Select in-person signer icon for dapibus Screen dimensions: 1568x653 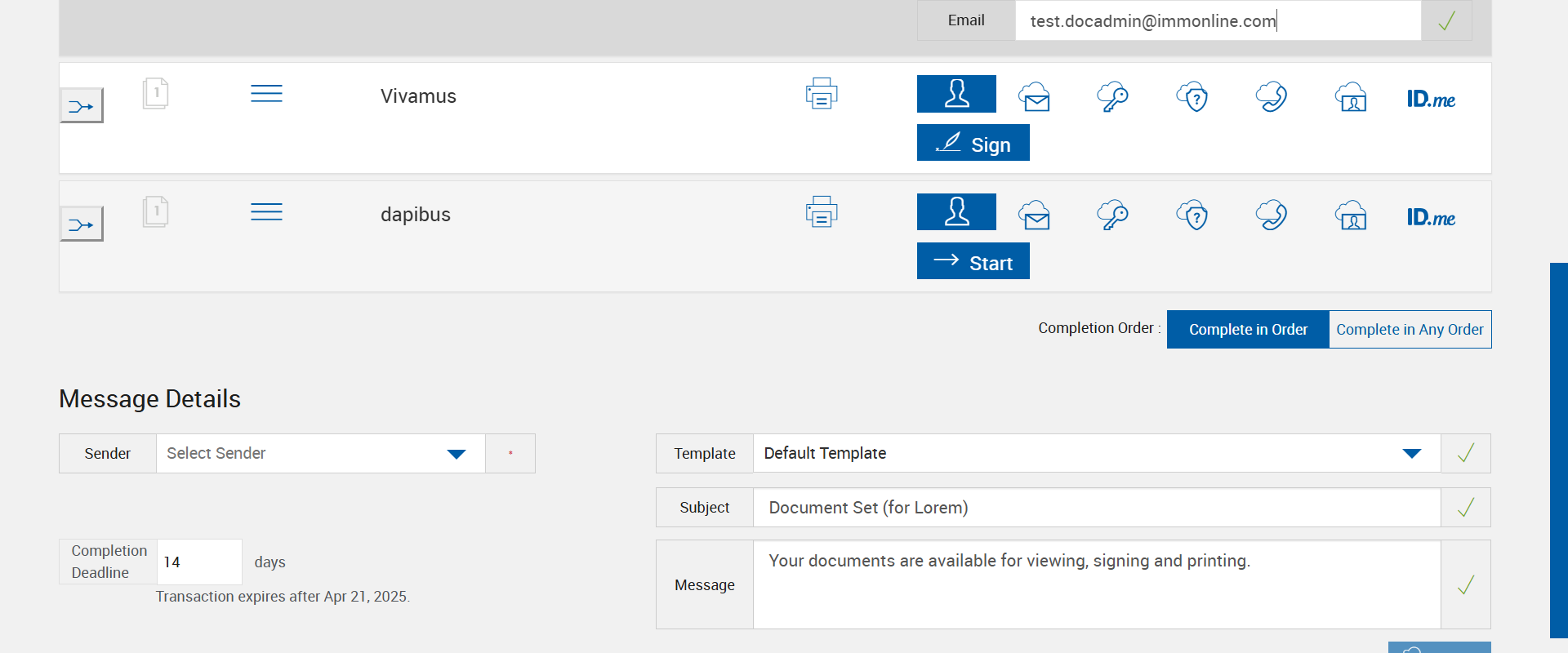click(x=956, y=212)
